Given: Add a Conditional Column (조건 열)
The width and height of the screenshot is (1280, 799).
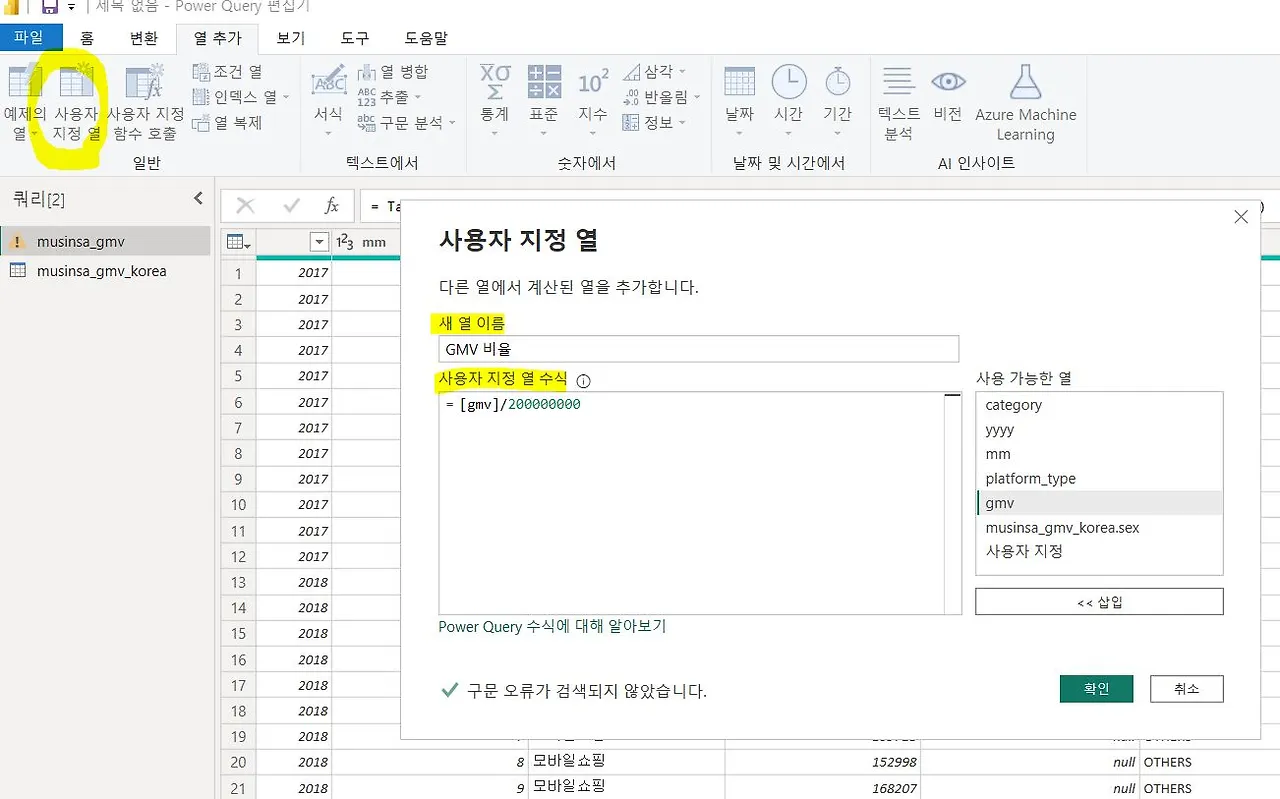Looking at the screenshot, I should point(227,72).
